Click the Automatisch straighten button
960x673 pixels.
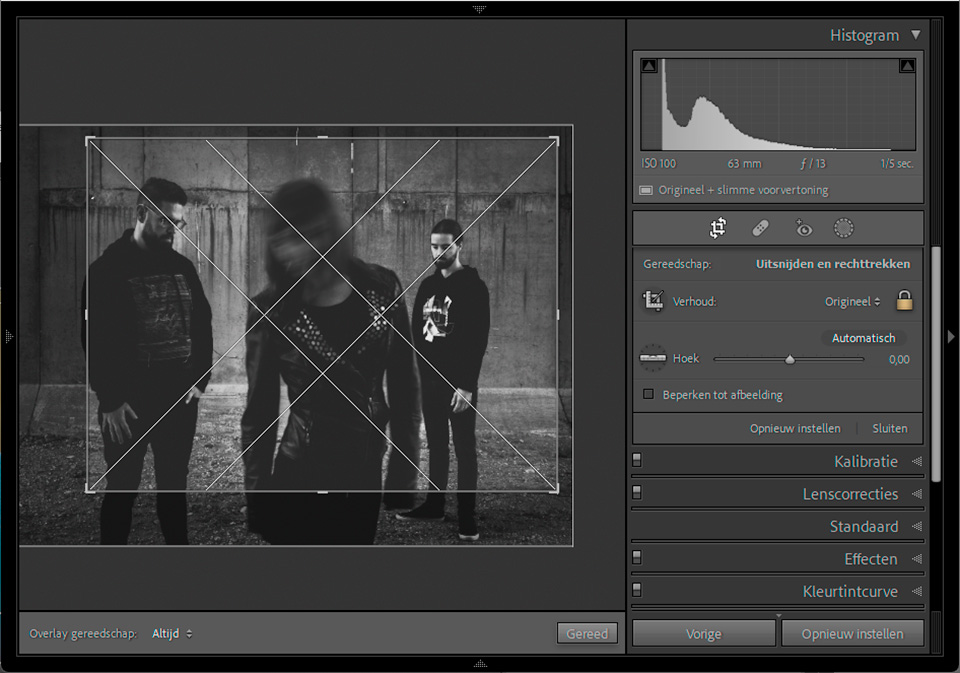863,338
